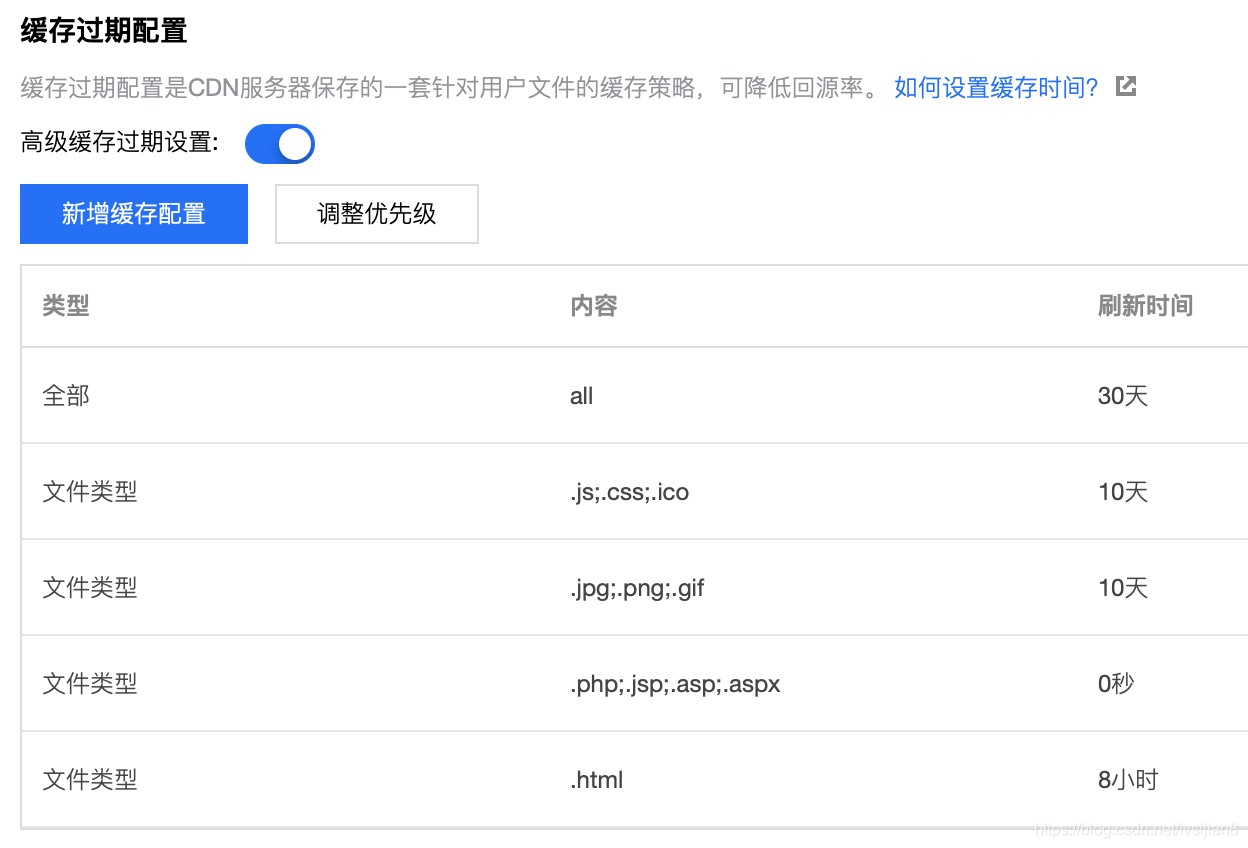Select the all content cell
1248x848 pixels.
(x=581, y=396)
